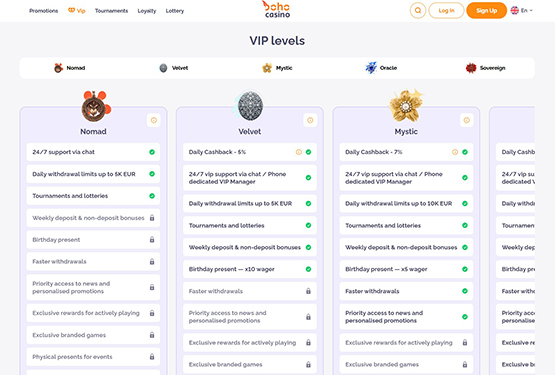This screenshot has width=555, height=375.
Task: Click info icon beside Daily Cashback 6%
Action: tap(299, 152)
